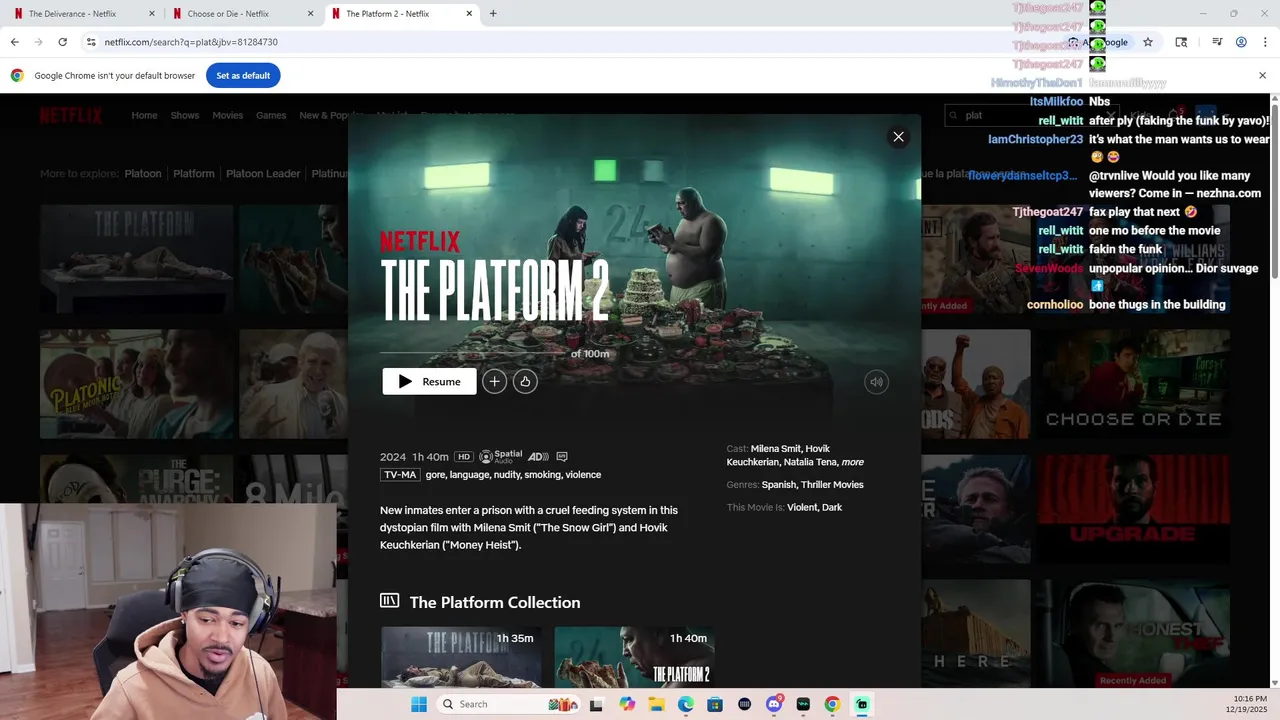The height and width of the screenshot is (720, 1280).
Task: Open The Platform 2 collection thumbnail
Action: [x=634, y=657]
